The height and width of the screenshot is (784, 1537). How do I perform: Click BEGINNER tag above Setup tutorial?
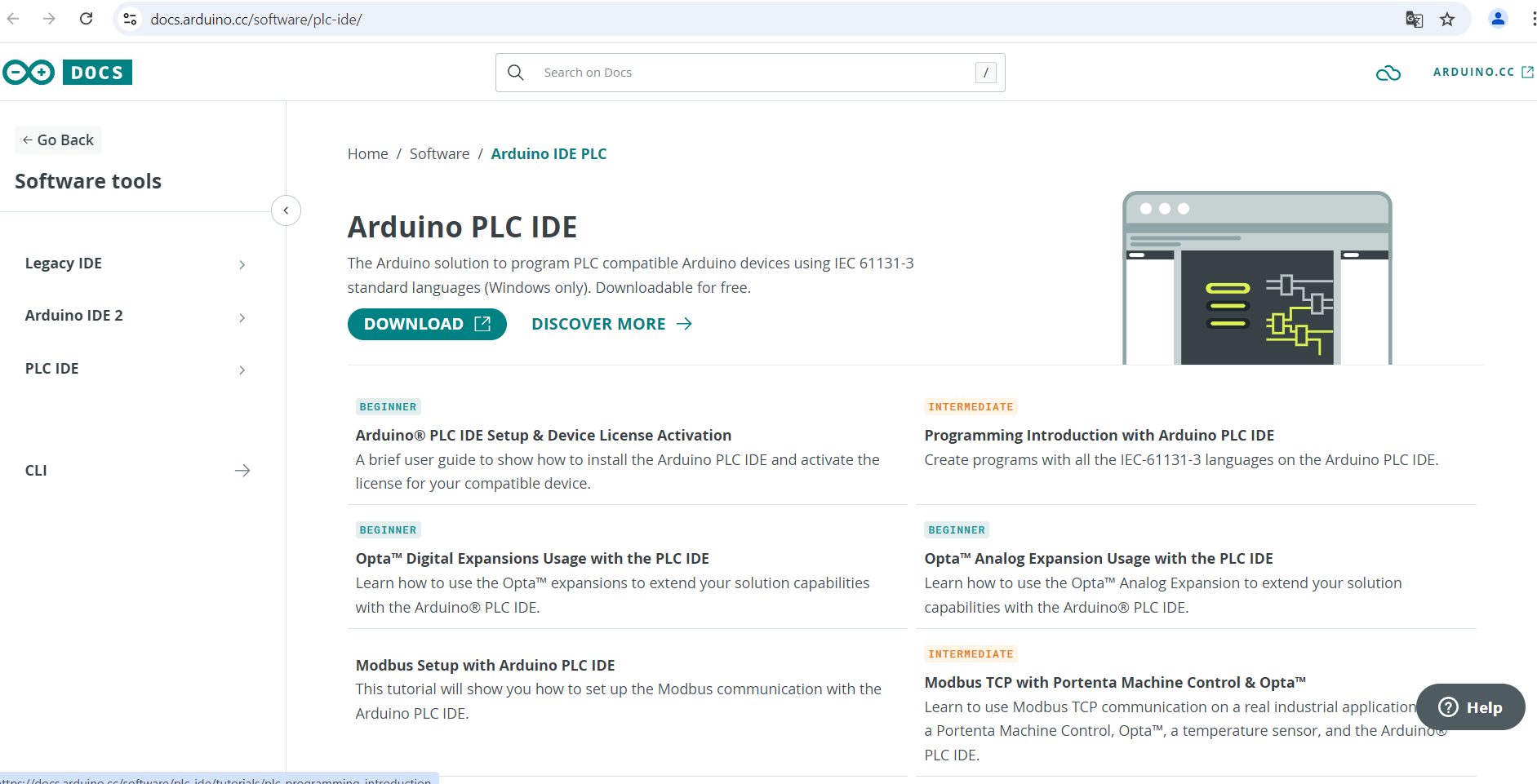[388, 407]
